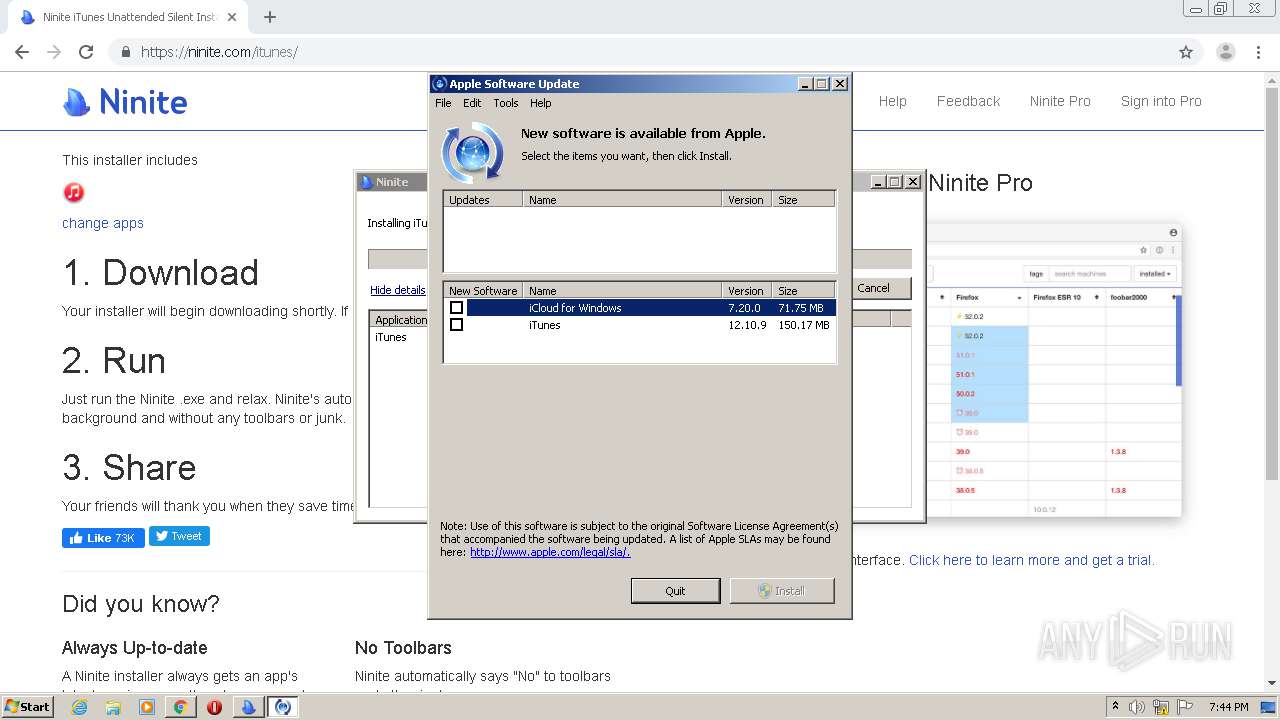Click the Apple Software Update globe icon
The height and width of the screenshot is (720, 1280).
472,152
